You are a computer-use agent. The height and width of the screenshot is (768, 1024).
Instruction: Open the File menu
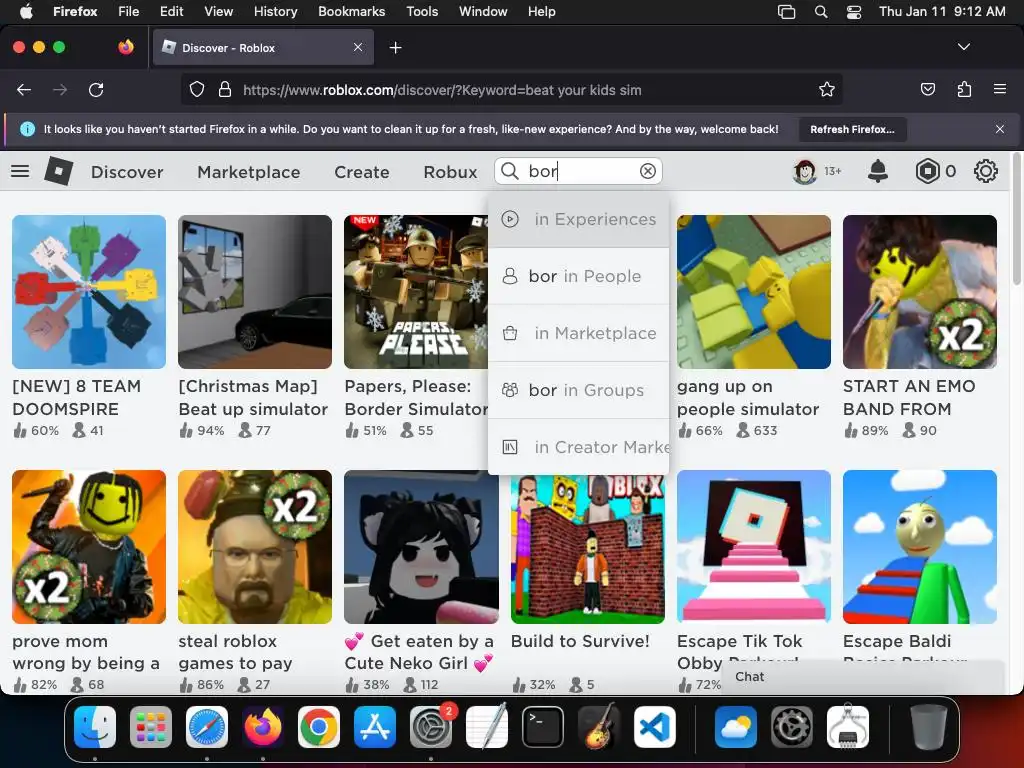click(128, 12)
